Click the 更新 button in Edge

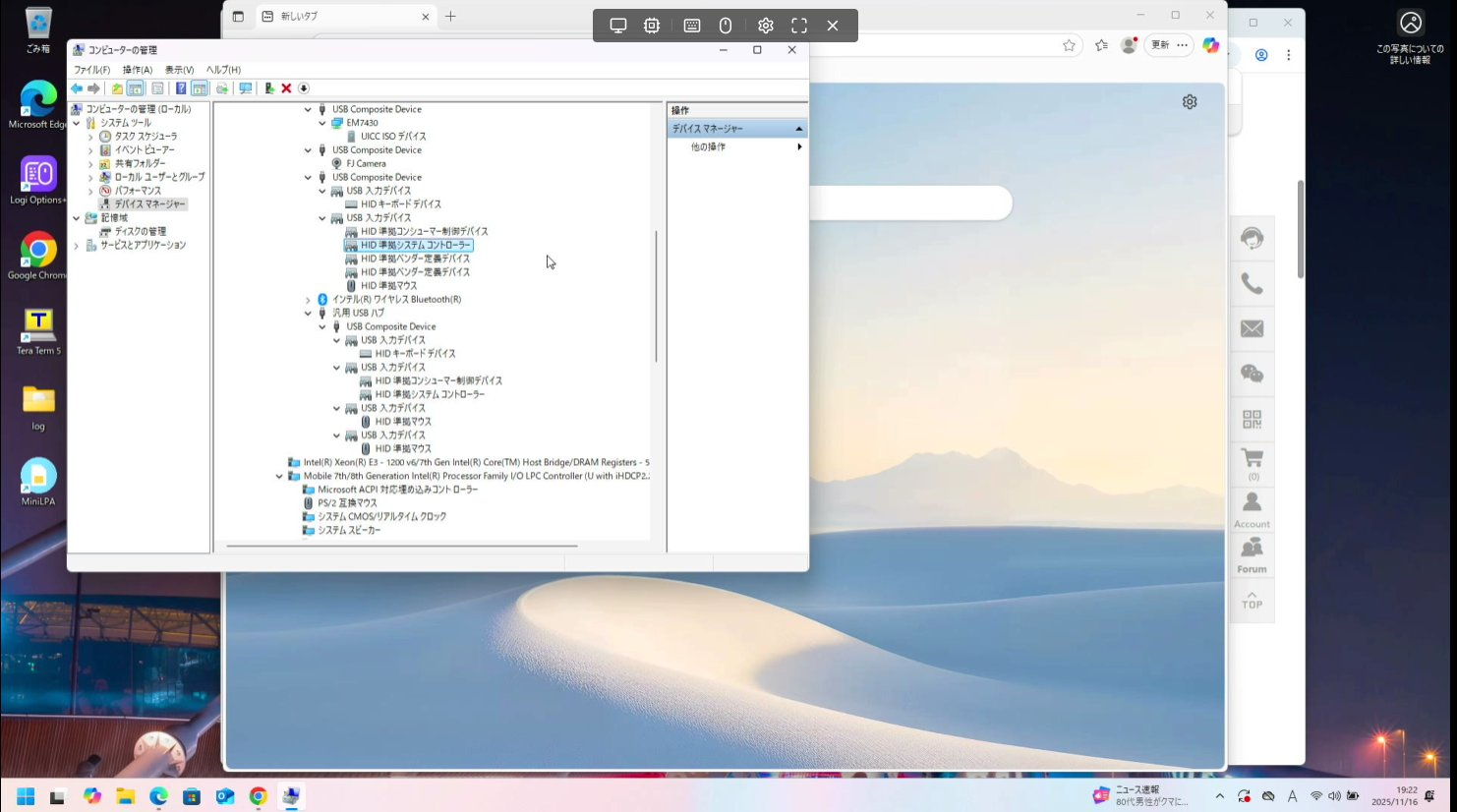click(x=1161, y=45)
